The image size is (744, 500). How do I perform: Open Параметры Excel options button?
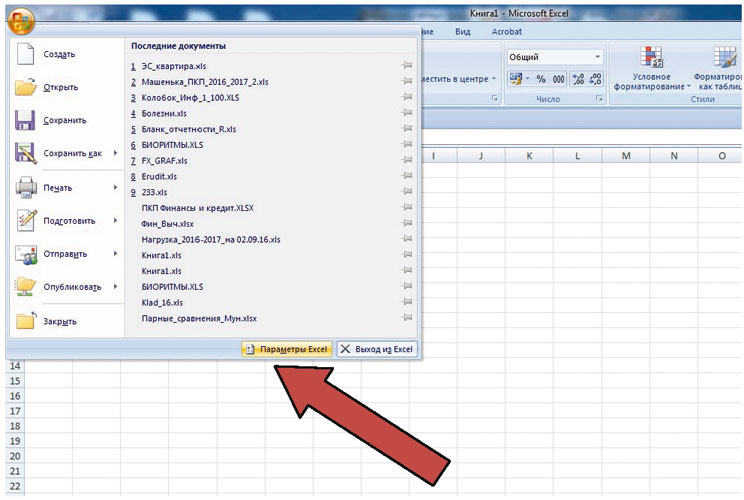pos(287,349)
